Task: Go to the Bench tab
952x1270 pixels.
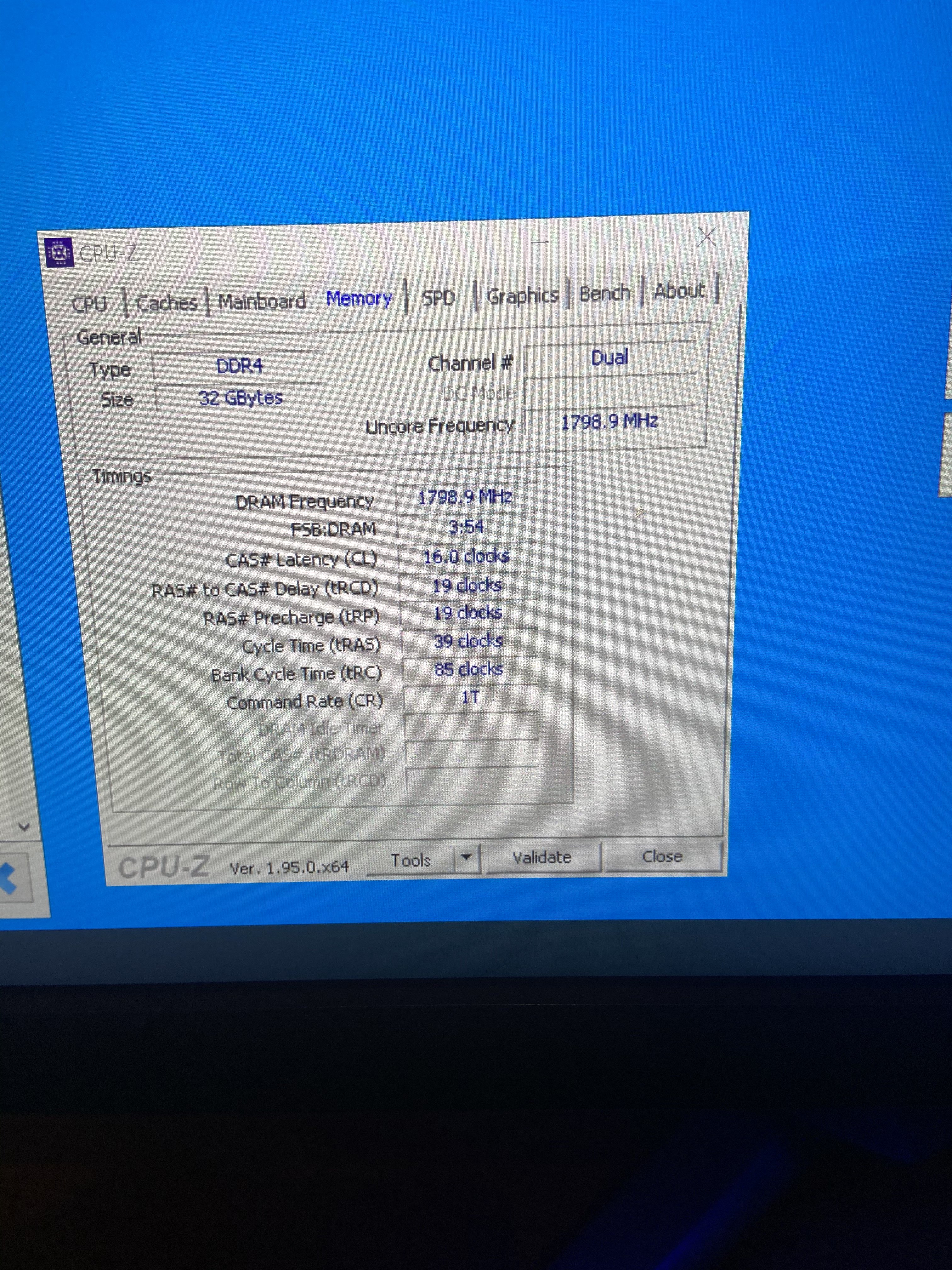Action: coord(604,293)
